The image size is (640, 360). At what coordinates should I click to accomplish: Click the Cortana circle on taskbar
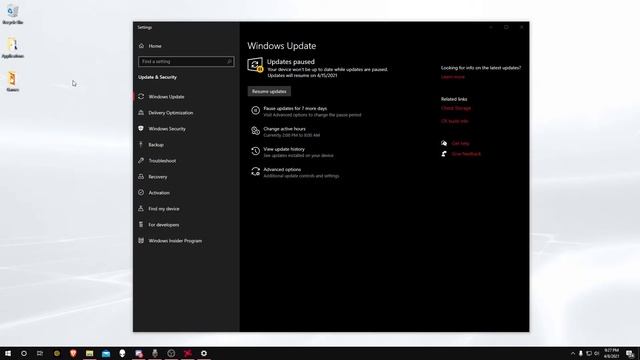[x=24, y=353]
